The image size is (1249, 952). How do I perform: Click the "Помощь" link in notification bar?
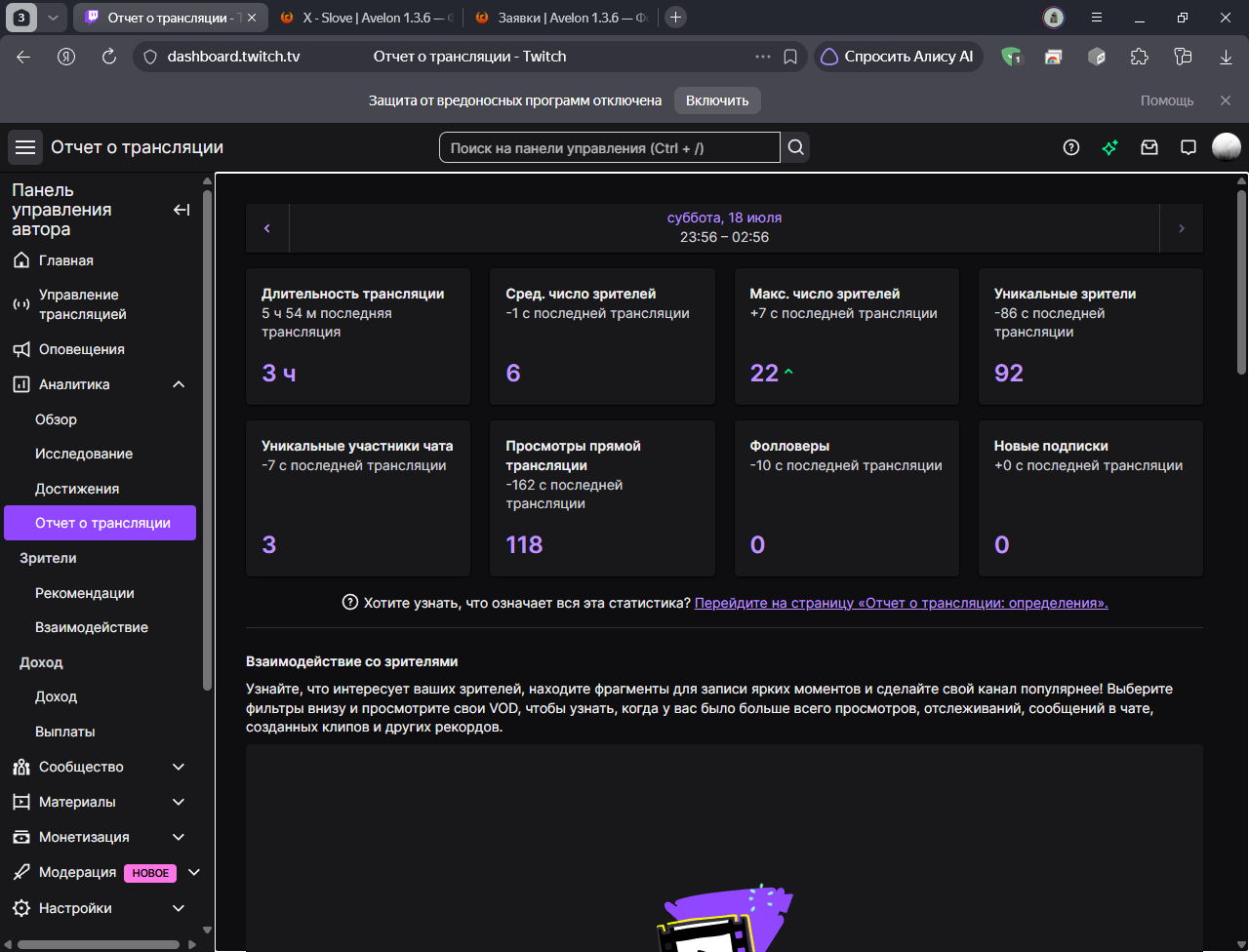click(x=1167, y=100)
